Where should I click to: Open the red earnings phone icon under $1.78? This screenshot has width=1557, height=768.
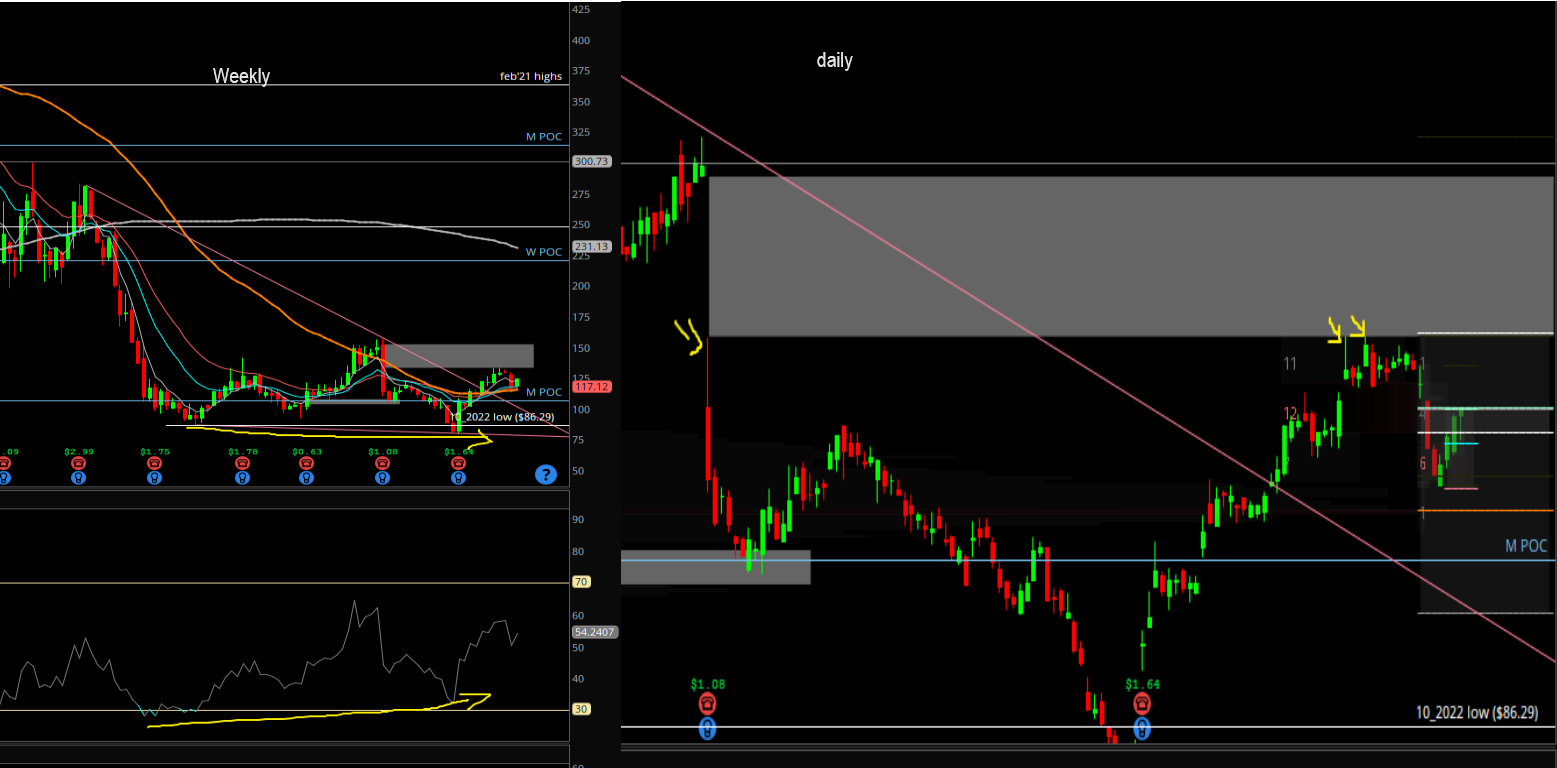241,464
